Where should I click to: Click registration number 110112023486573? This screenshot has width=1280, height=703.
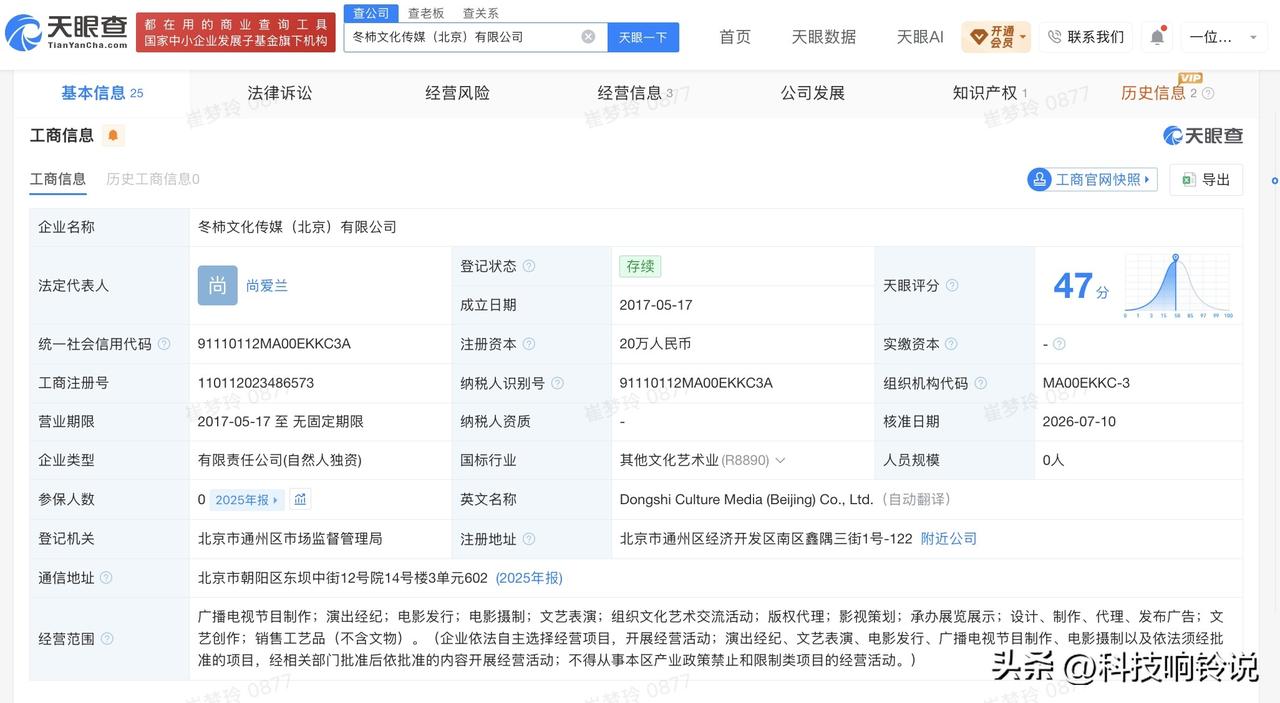[256, 383]
